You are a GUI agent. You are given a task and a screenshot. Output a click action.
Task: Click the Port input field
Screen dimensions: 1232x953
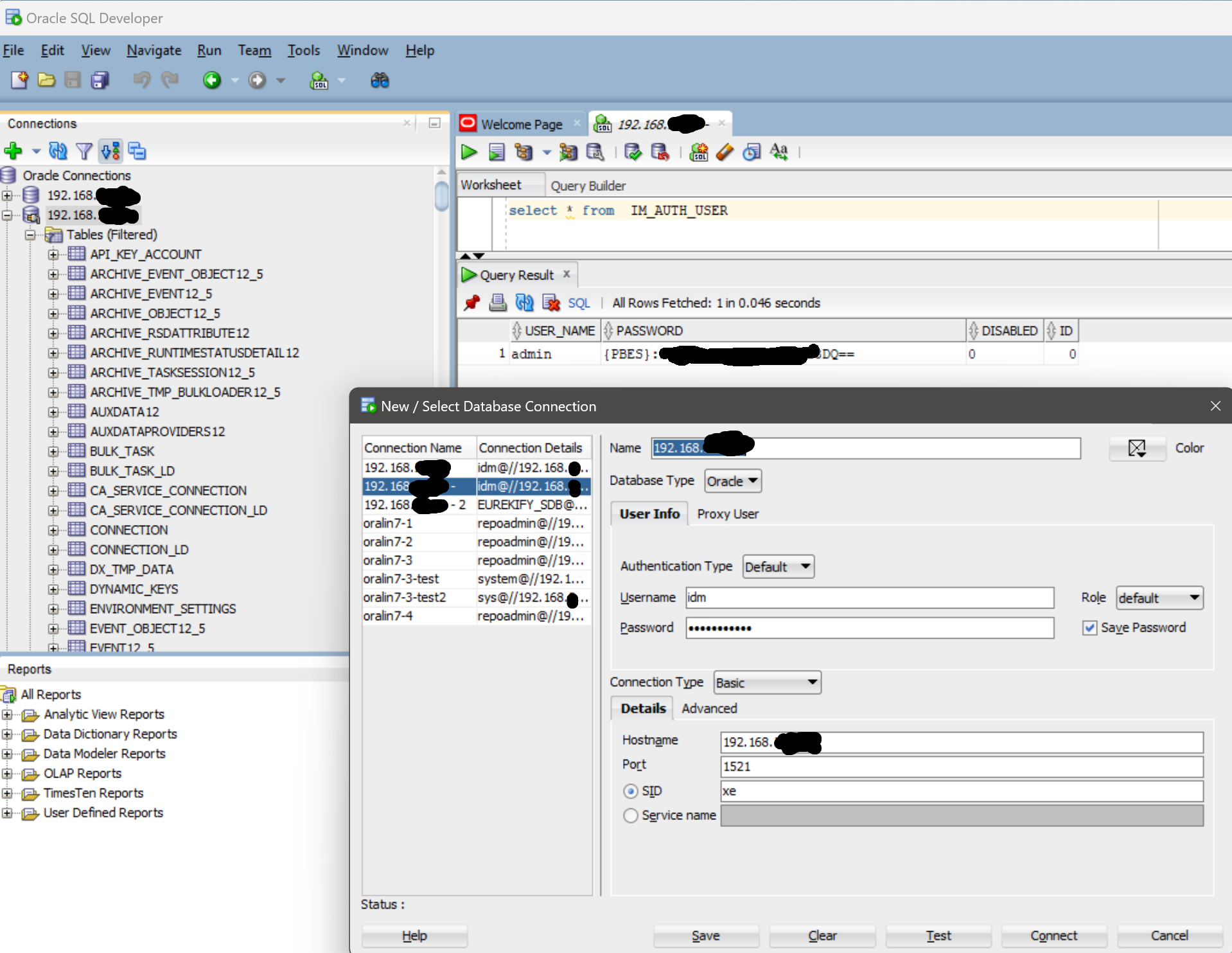click(x=961, y=766)
